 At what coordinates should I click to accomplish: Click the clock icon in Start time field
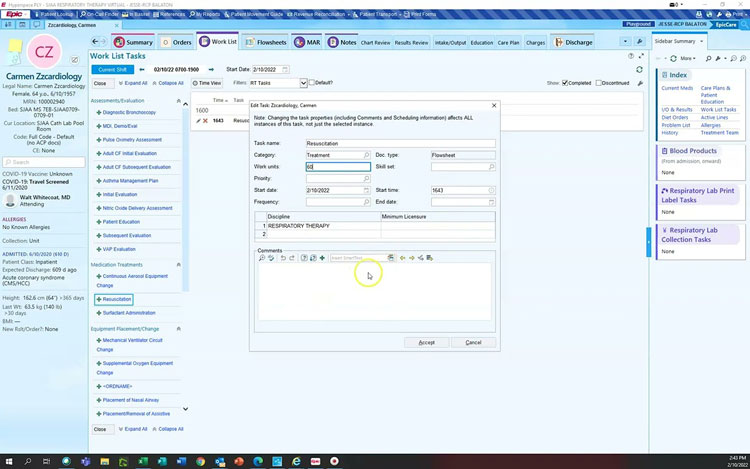491,190
